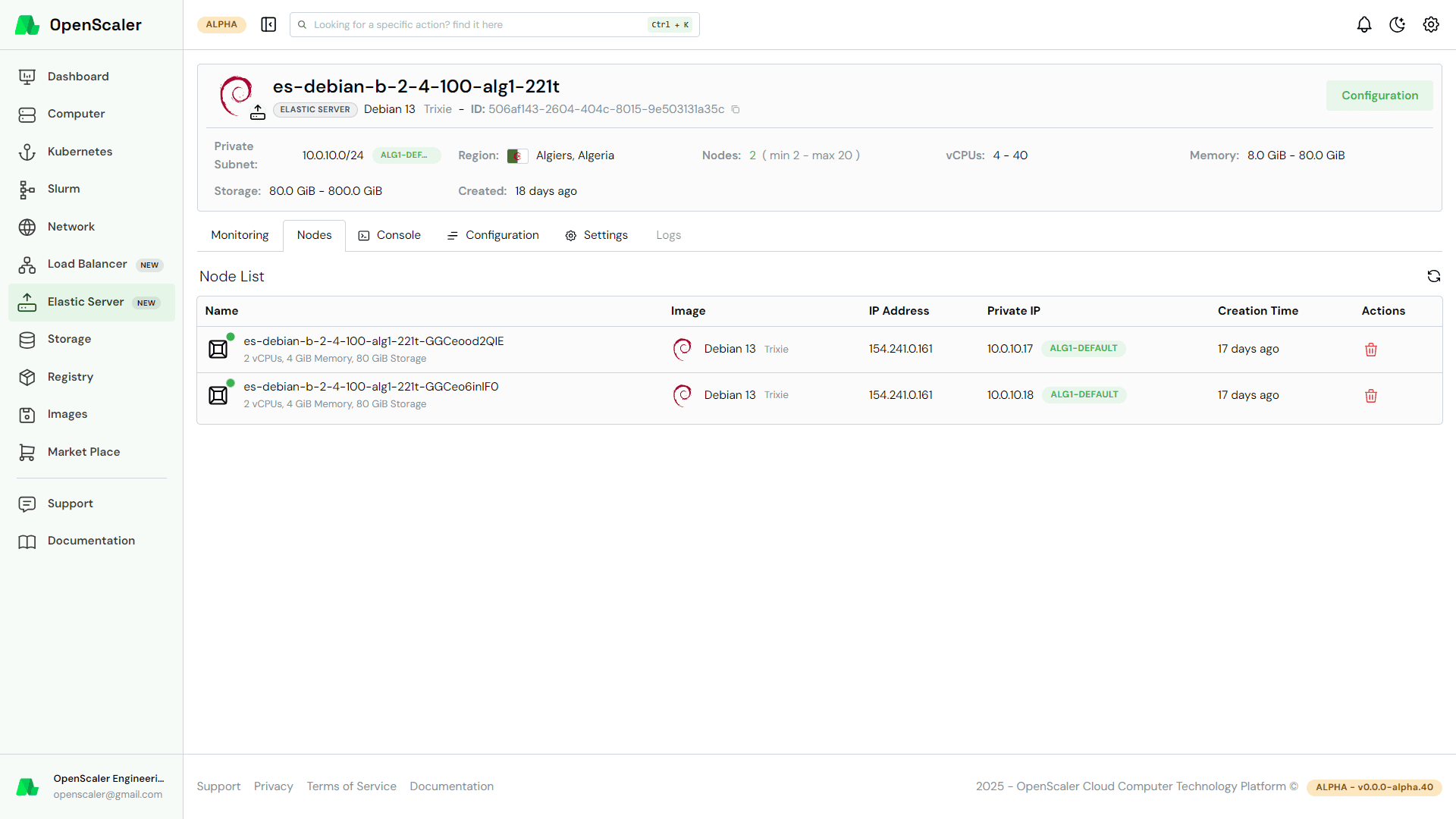Open settings gear in top bar

coord(1431,24)
